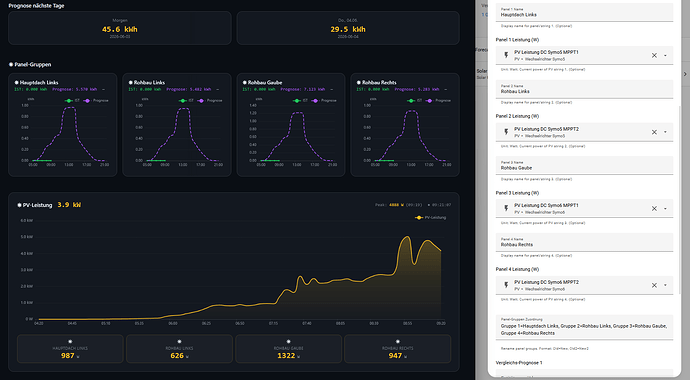Toggle IST series in Rohbau Gaube chart legend
690x380 pixels.
[x=300, y=101]
